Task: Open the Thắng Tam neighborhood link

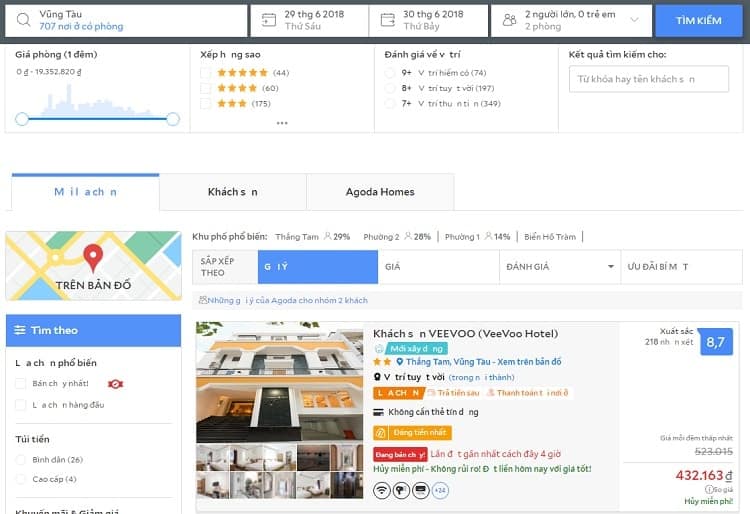Action: point(297,237)
